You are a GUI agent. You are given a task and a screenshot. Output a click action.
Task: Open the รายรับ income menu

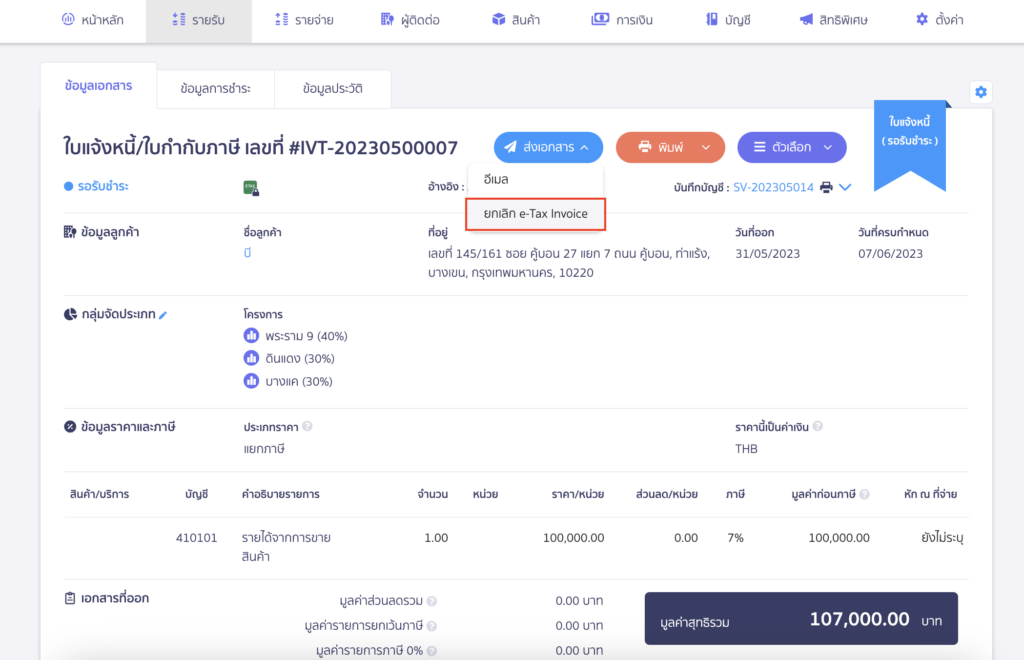point(199,20)
